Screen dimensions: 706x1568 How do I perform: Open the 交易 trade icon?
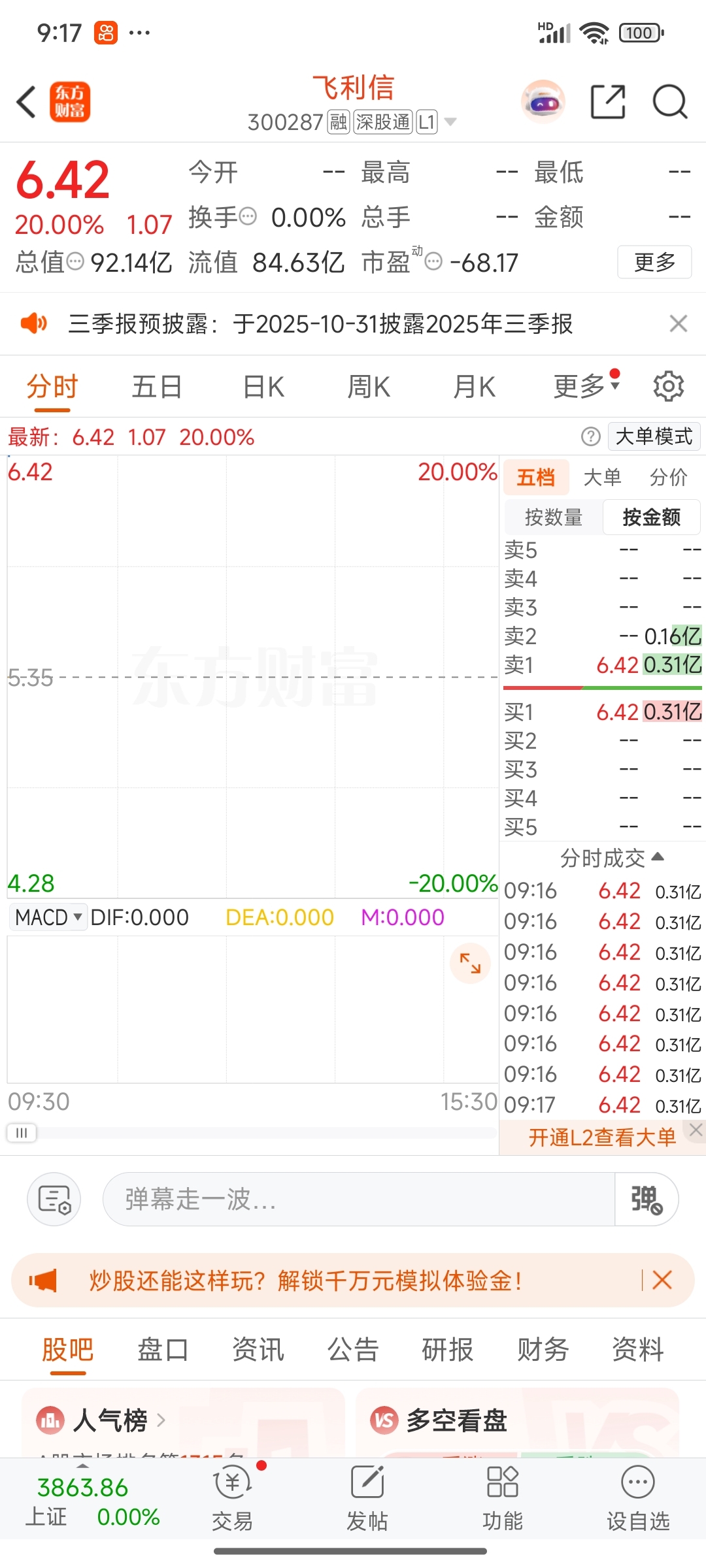coord(233,1496)
